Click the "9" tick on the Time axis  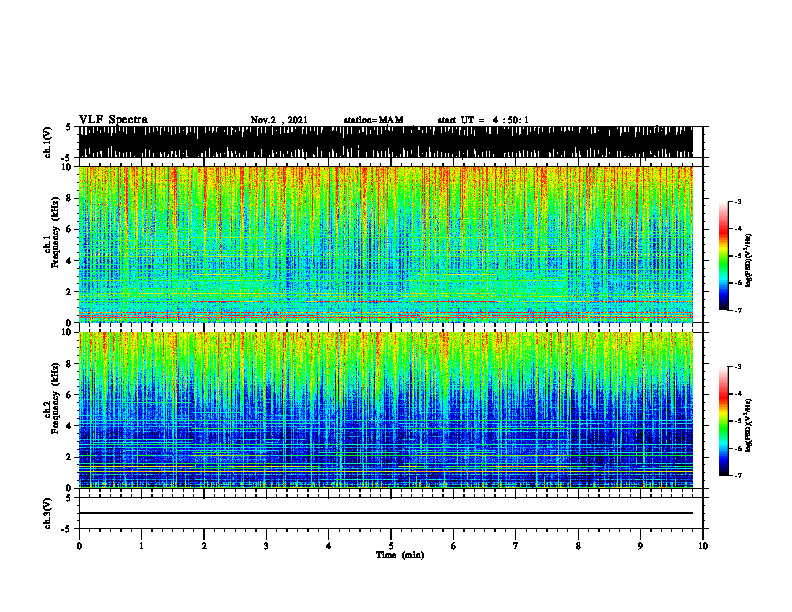640,546
